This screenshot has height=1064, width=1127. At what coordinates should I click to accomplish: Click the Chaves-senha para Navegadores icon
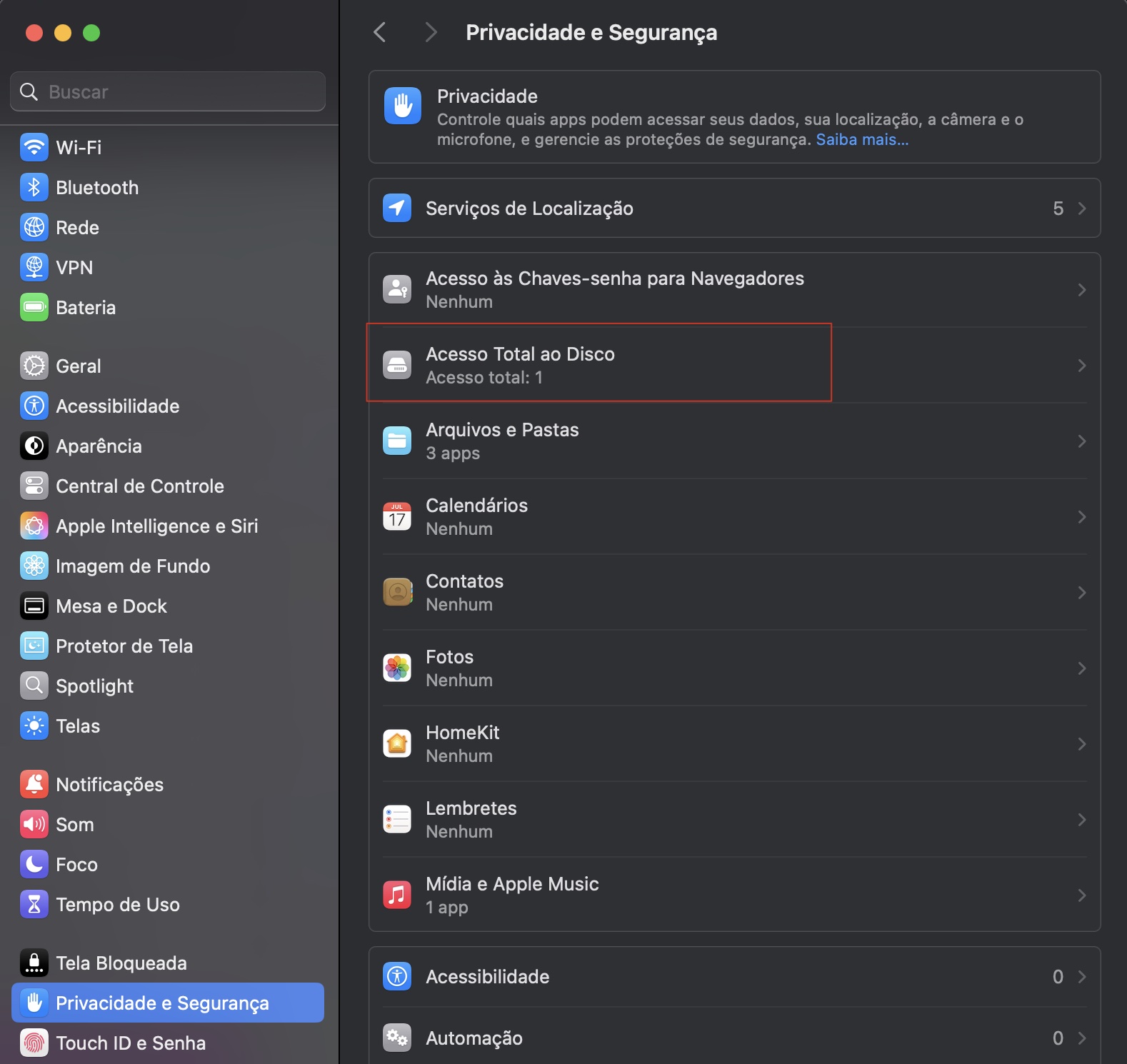397,289
